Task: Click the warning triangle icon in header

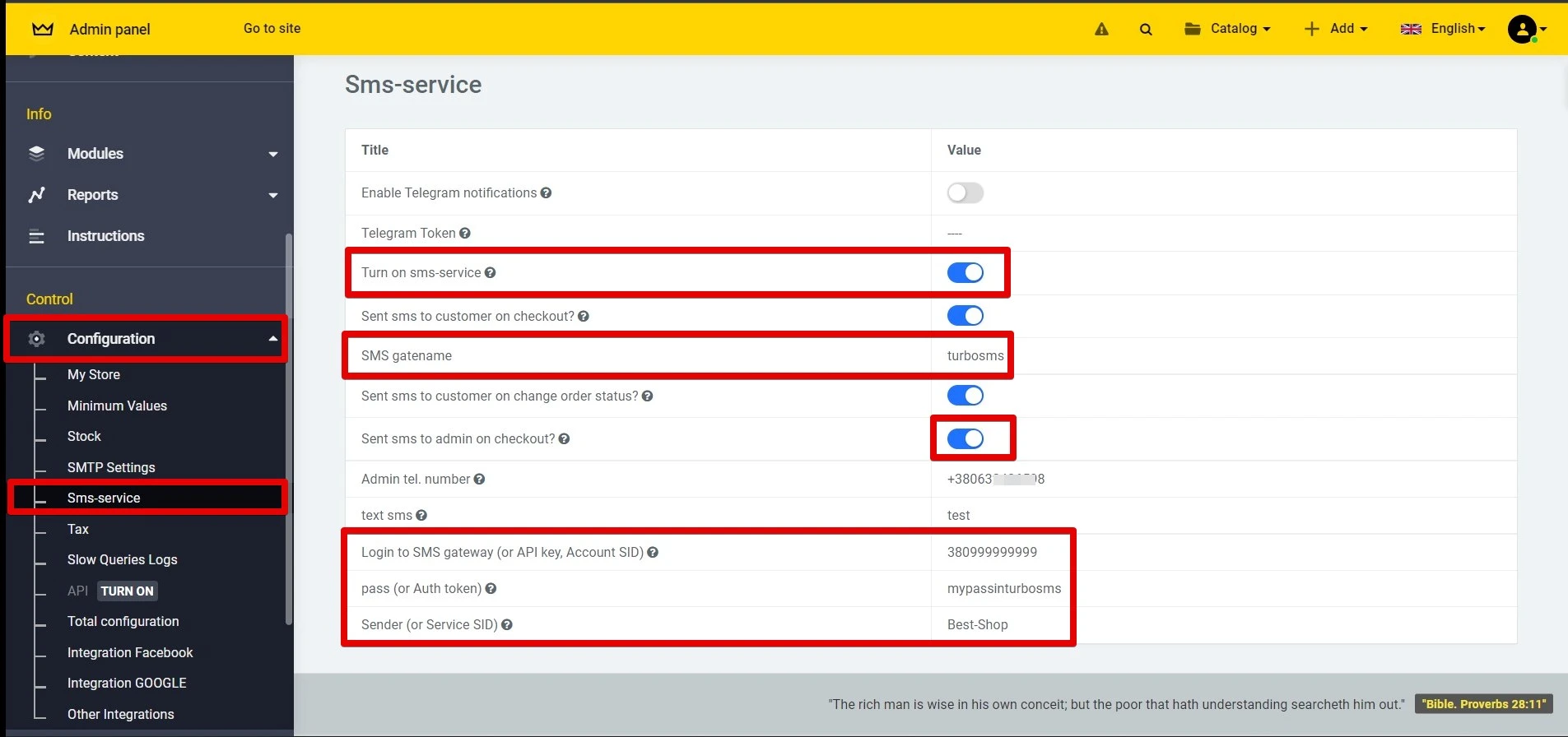Action: (1101, 30)
